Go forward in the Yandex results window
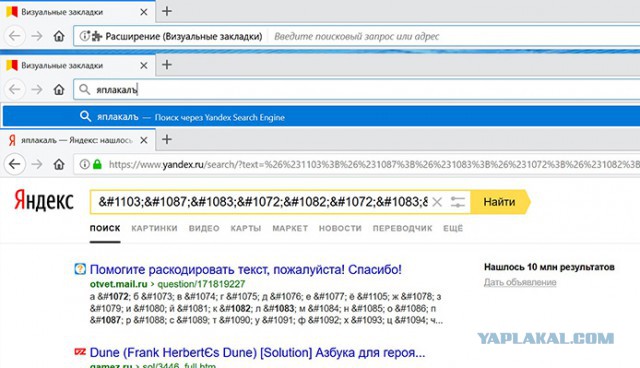This screenshot has width=640, height=368. point(37,164)
